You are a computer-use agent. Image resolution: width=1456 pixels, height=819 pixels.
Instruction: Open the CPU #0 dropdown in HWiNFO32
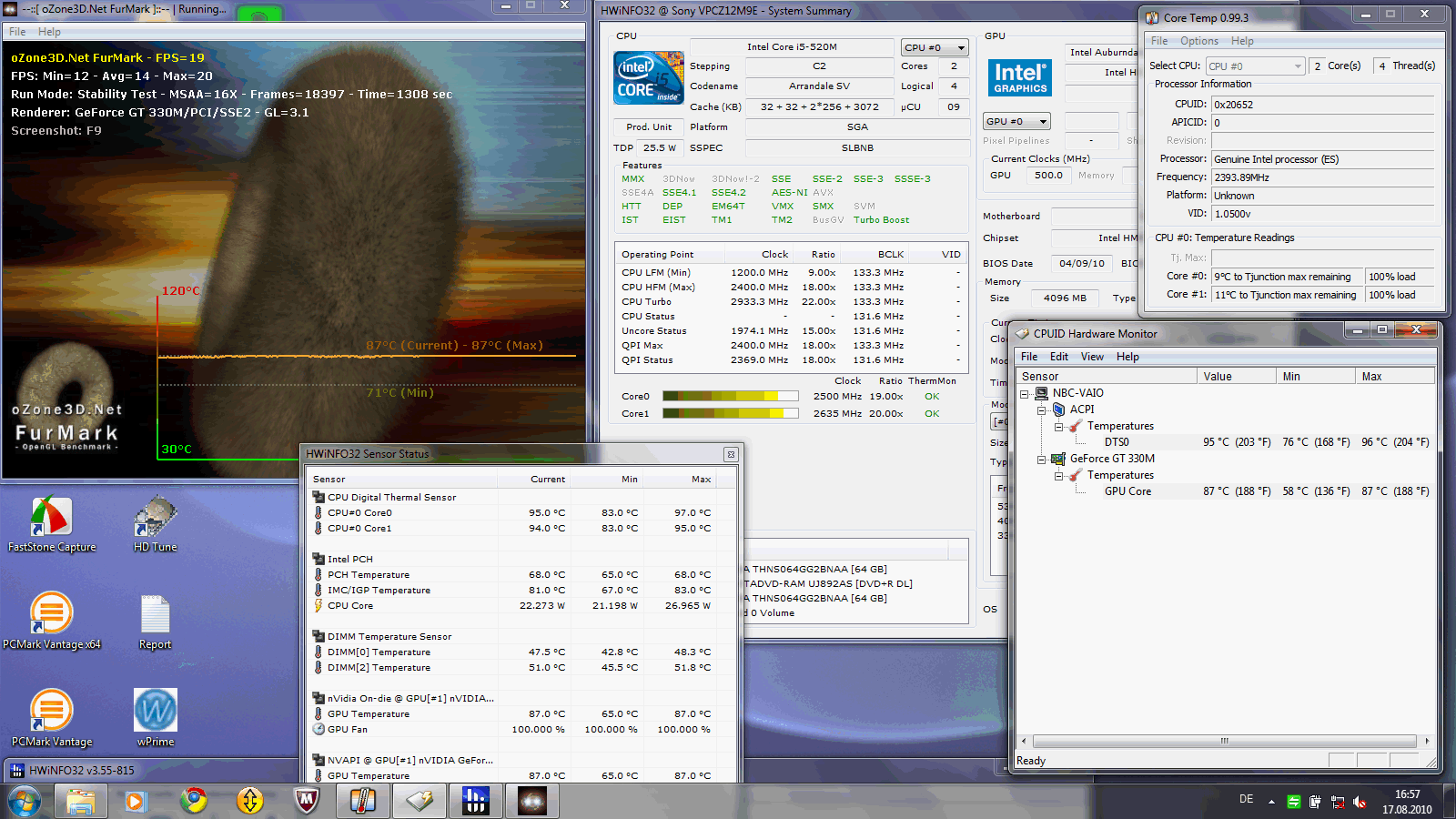point(935,47)
